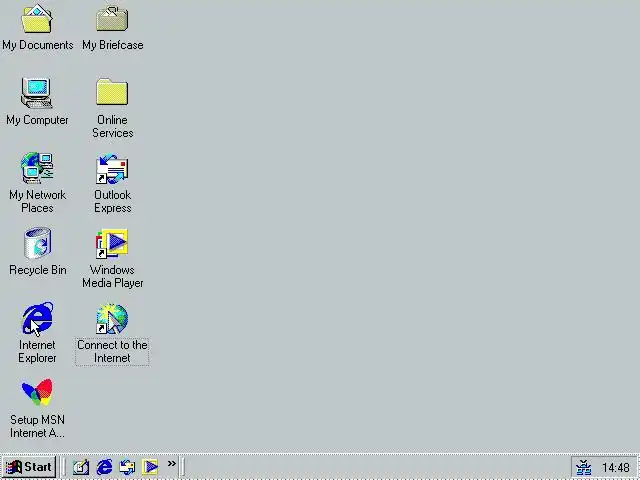
Task: Click the "Recycle Bin" label text
Action: tap(38, 270)
